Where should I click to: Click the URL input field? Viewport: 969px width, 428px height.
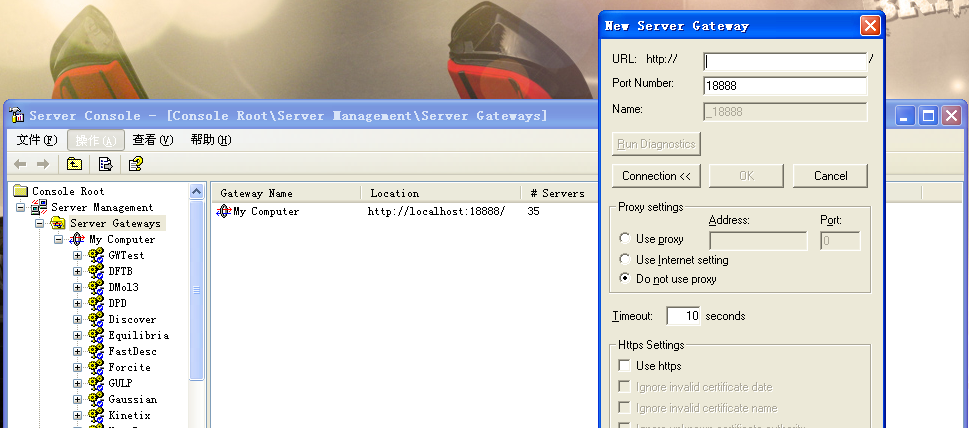click(x=785, y=62)
